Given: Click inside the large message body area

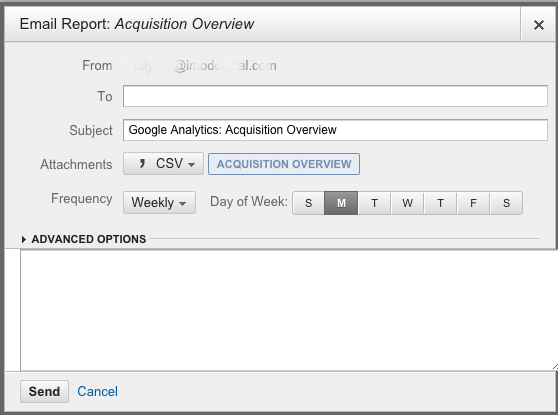Looking at the screenshot, I should (x=289, y=310).
